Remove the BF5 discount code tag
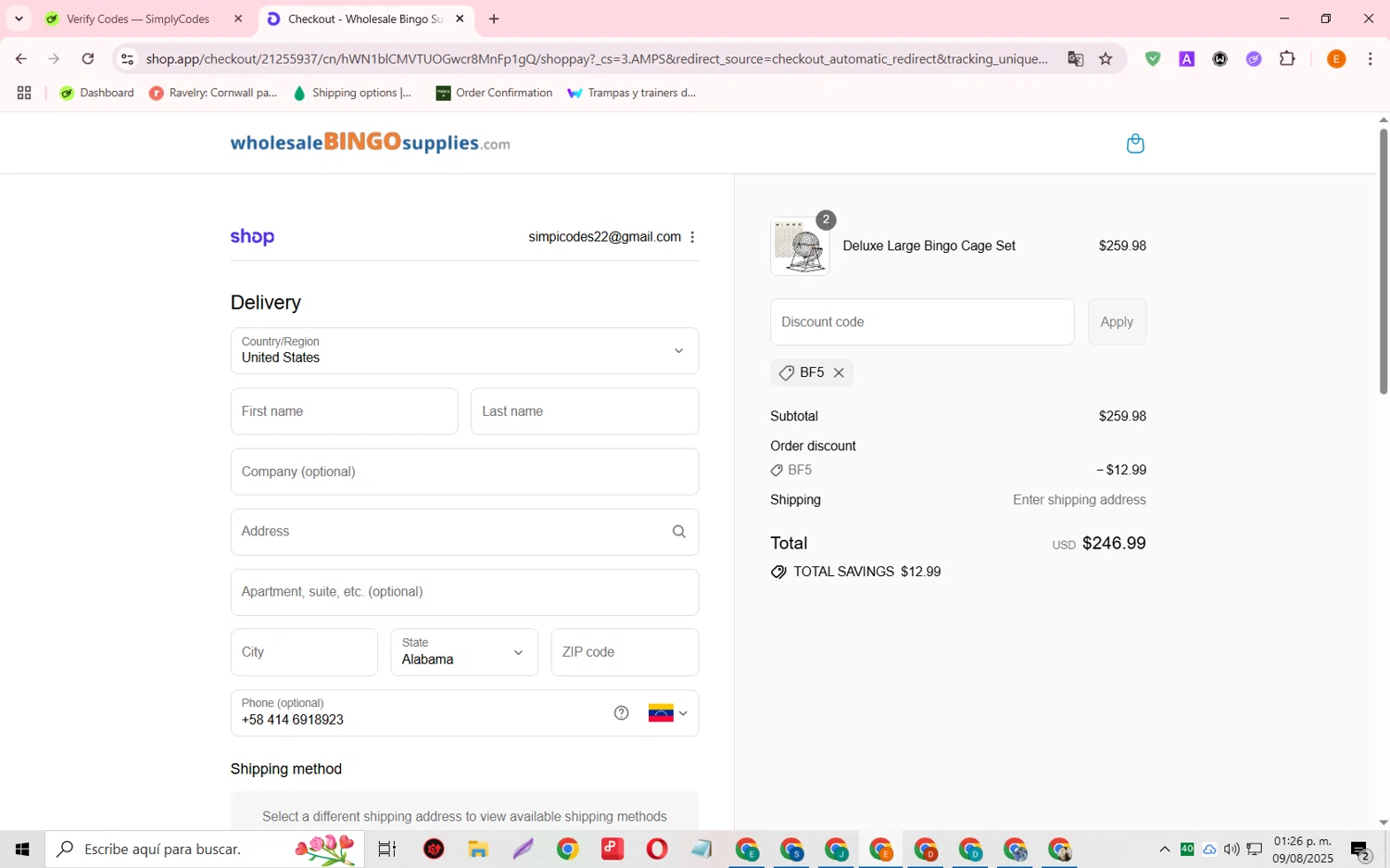The width and height of the screenshot is (1390, 868). point(839,372)
